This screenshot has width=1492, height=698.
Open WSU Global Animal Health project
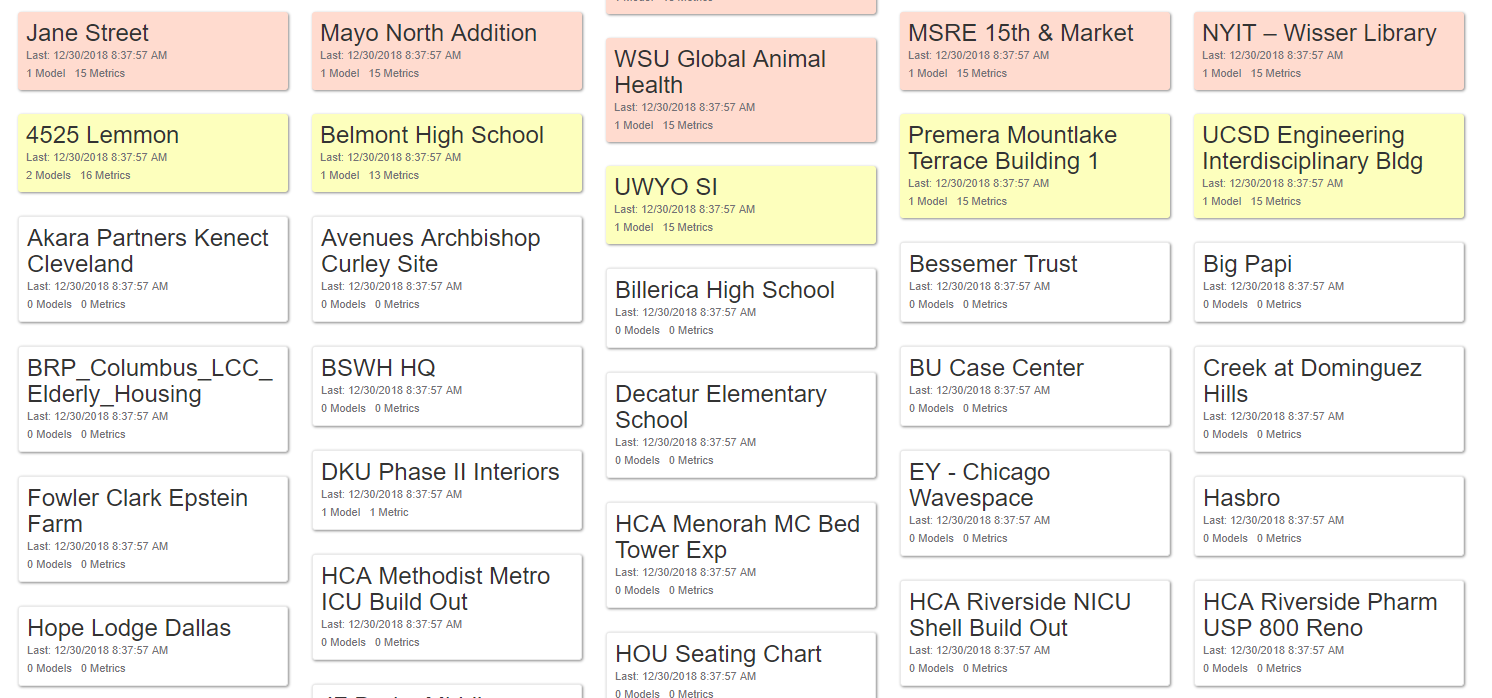click(741, 89)
